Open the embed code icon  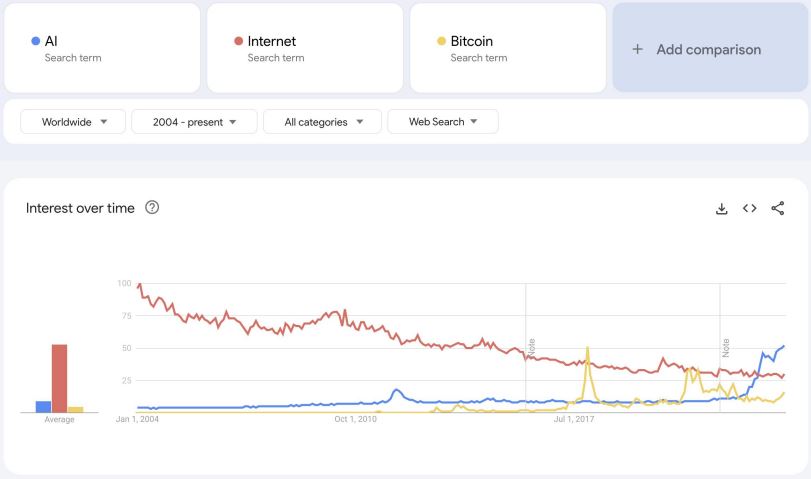pyautogui.click(x=749, y=208)
